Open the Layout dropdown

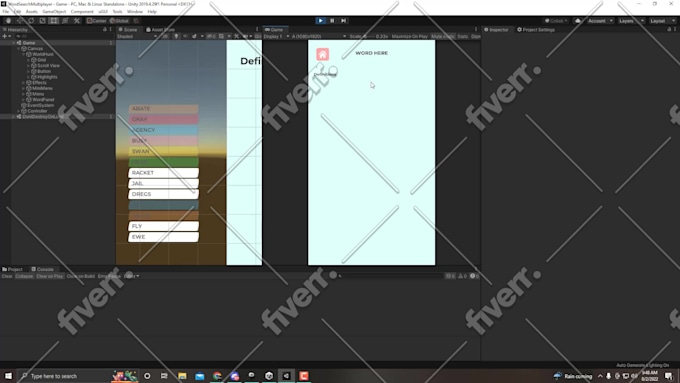(x=662, y=21)
